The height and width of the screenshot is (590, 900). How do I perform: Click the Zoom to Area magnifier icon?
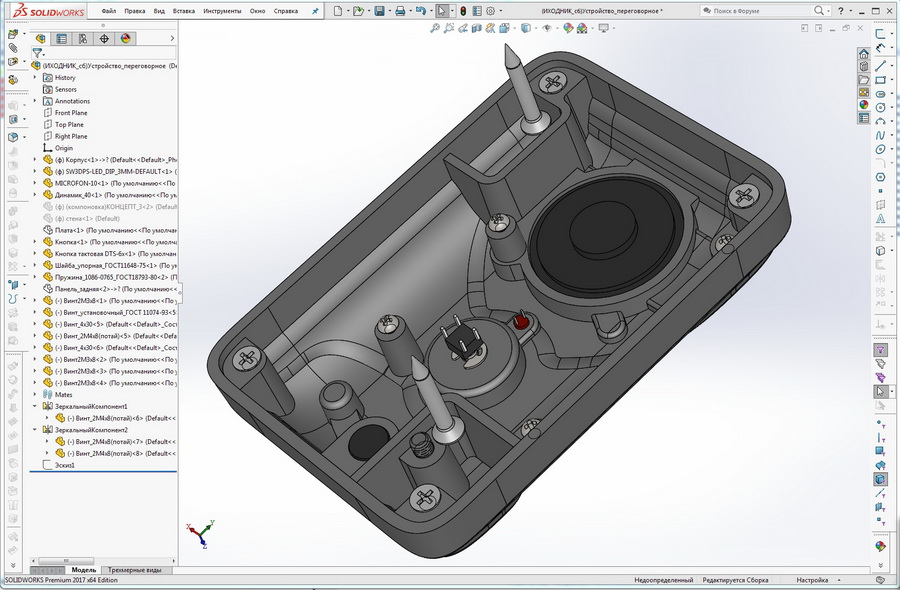tap(447, 28)
